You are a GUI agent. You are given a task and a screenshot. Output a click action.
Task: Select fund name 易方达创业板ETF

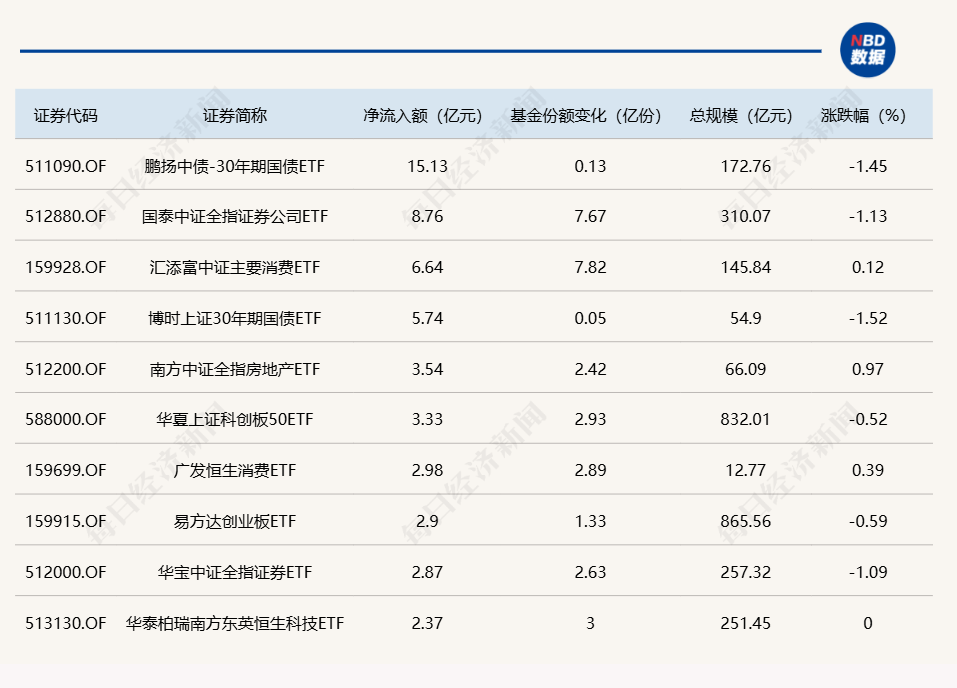point(235,521)
